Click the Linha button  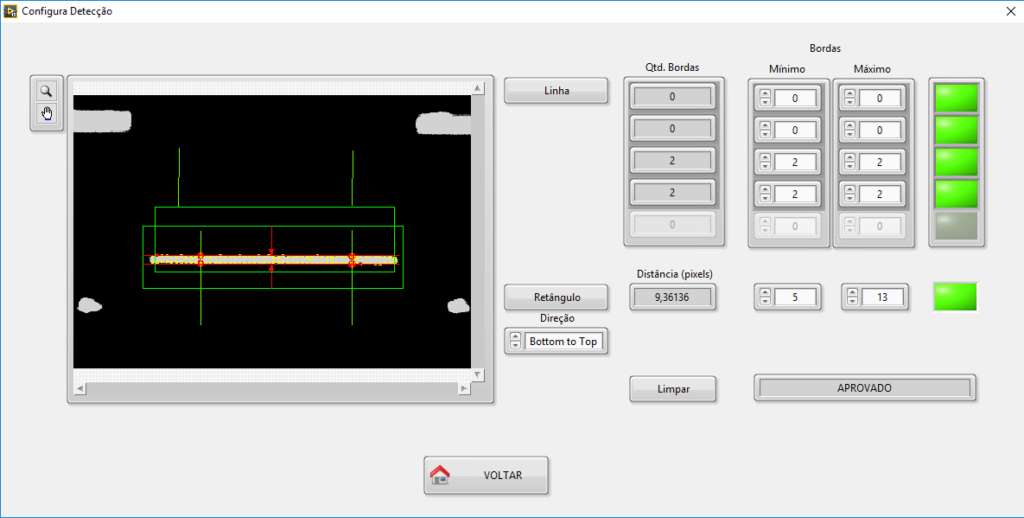556,91
